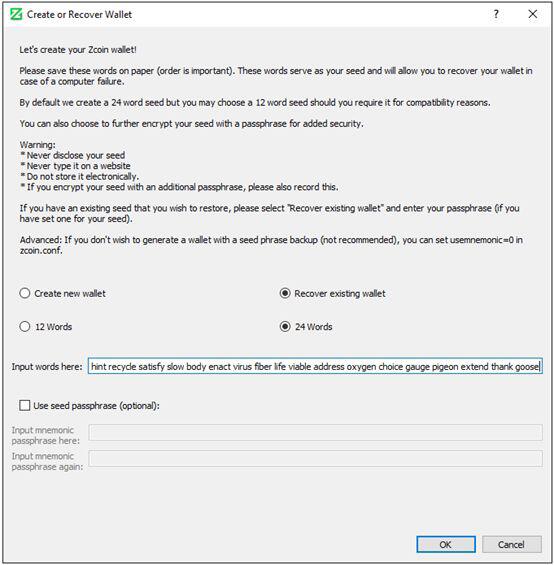Image resolution: width=554 pixels, height=565 pixels.
Task: Click into the seed words input field
Action: coord(315,366)
